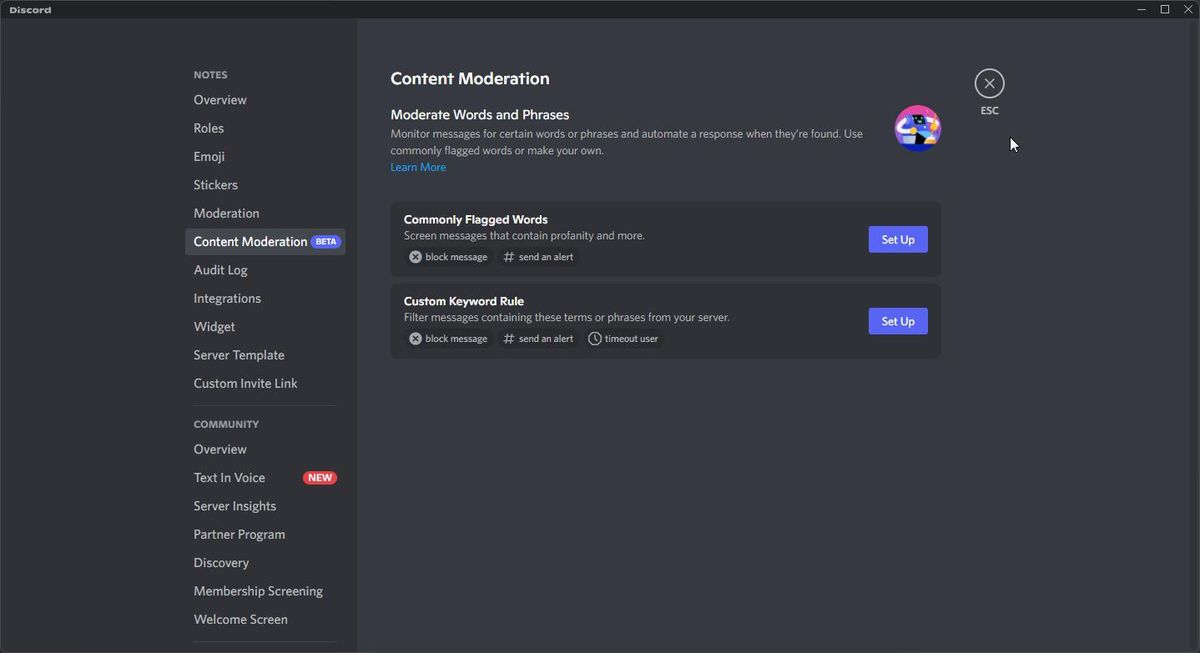Click the send an alert icon under Custom Keyword Rule
This screenshot has height=653, width=1200.
pos(509,338)
